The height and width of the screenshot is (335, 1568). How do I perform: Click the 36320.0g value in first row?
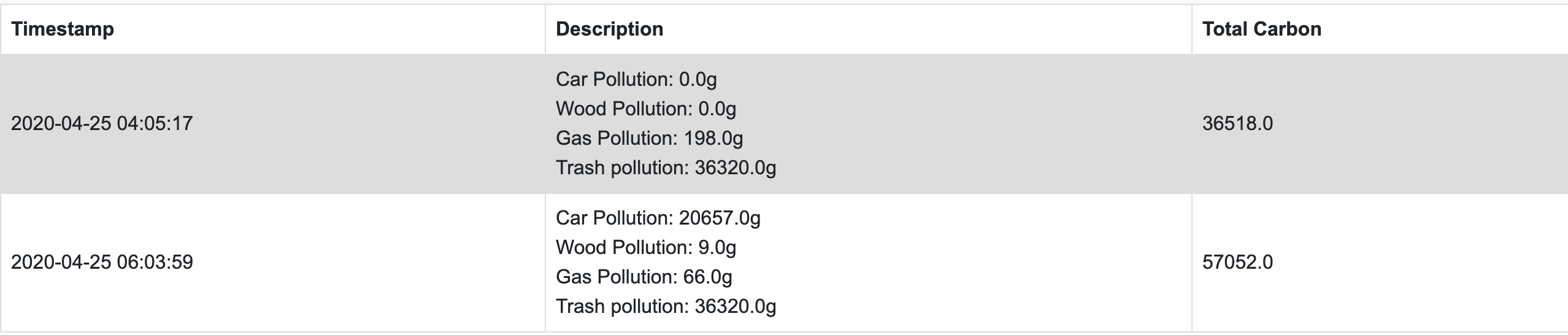(736, 167)
